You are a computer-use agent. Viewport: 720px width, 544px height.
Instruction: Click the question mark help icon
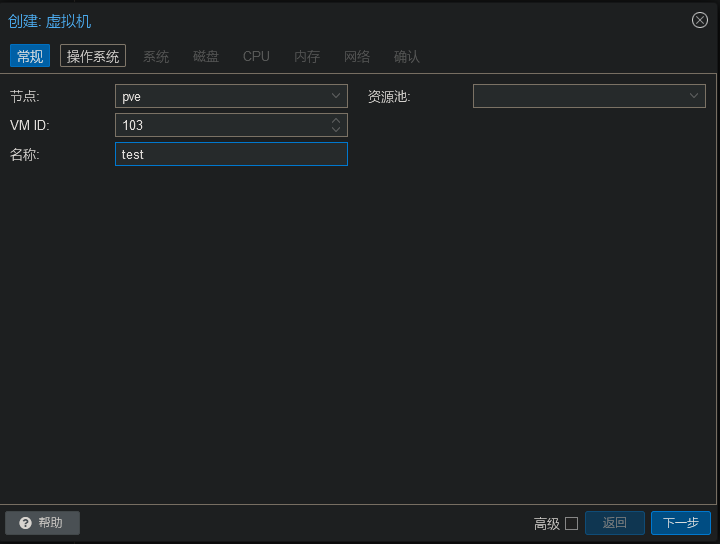click(x=26, y=523)
